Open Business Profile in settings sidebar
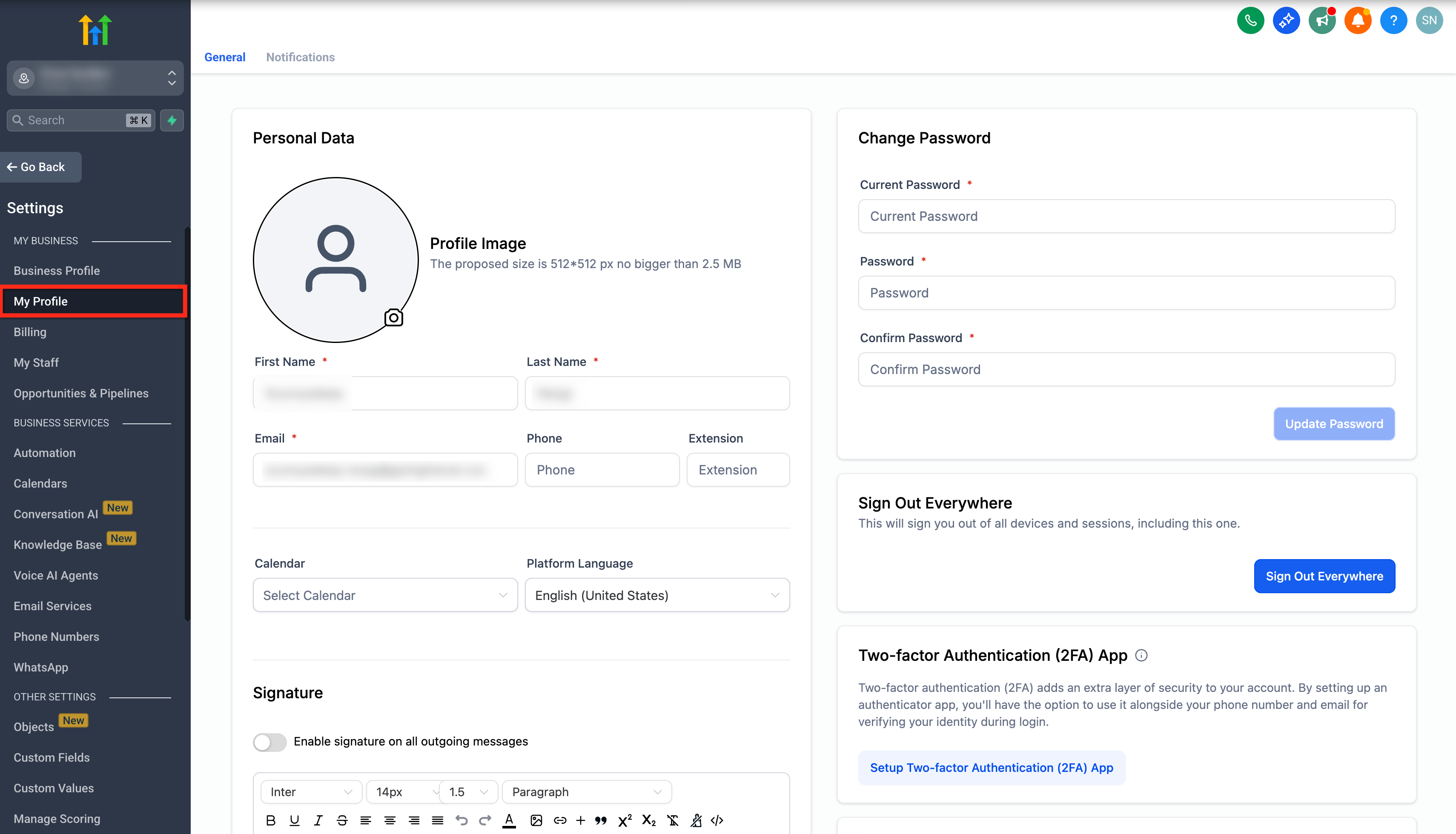The image size is (1456, 834). pos(57,271)
